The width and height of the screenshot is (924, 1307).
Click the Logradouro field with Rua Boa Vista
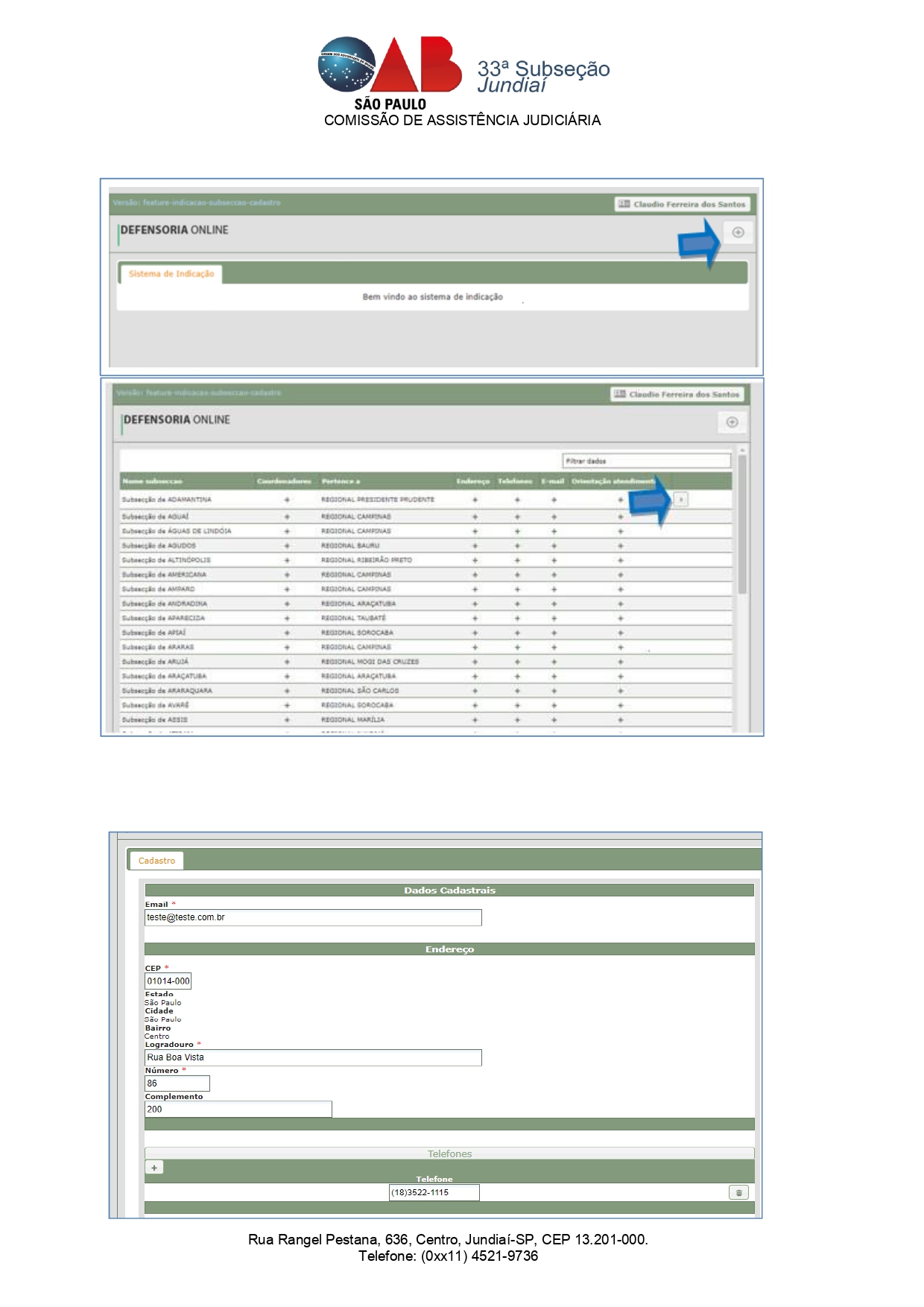tap(313, 1057)
